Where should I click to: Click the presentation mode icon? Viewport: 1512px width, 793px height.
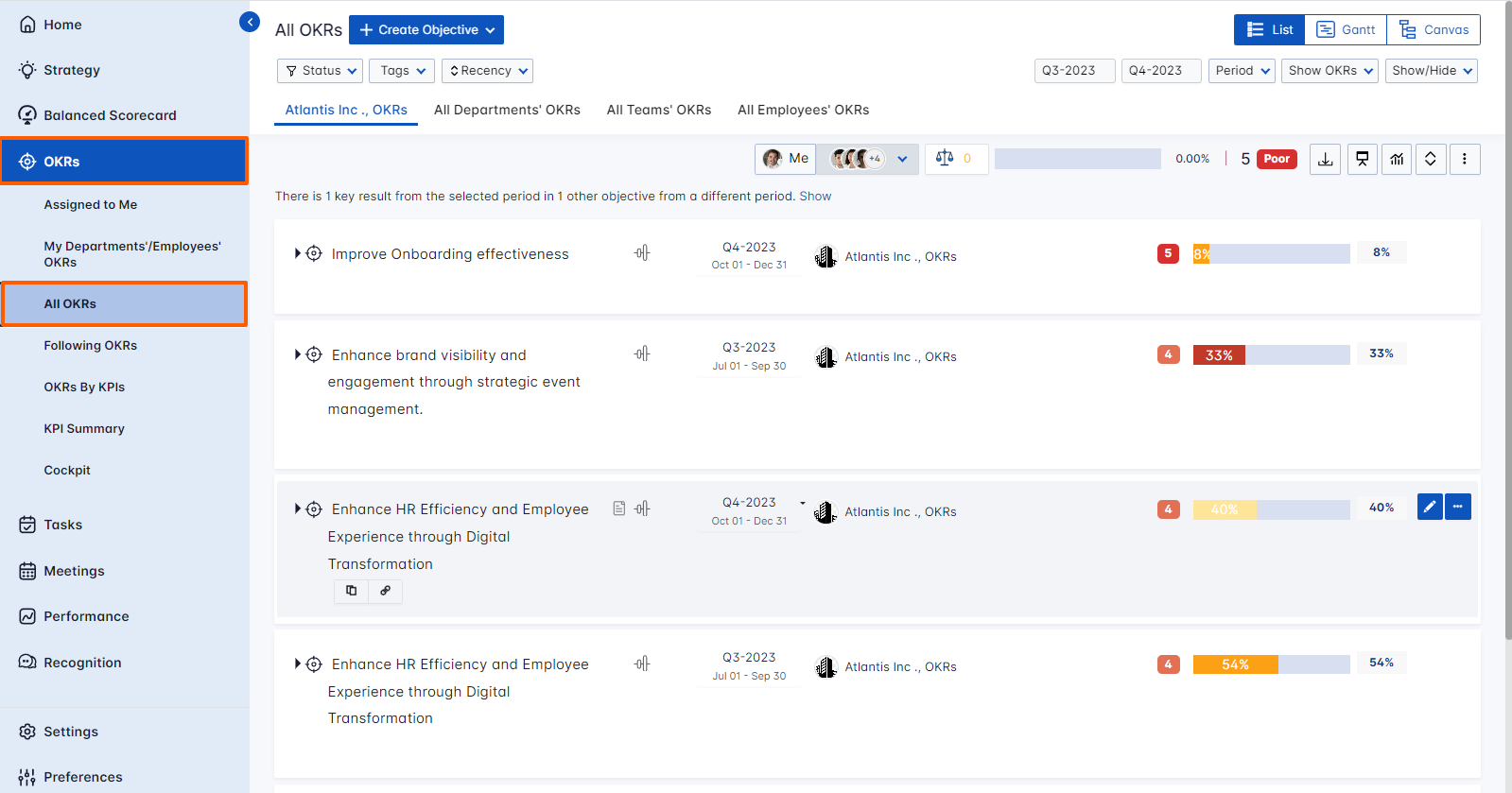coord(1362,160)
